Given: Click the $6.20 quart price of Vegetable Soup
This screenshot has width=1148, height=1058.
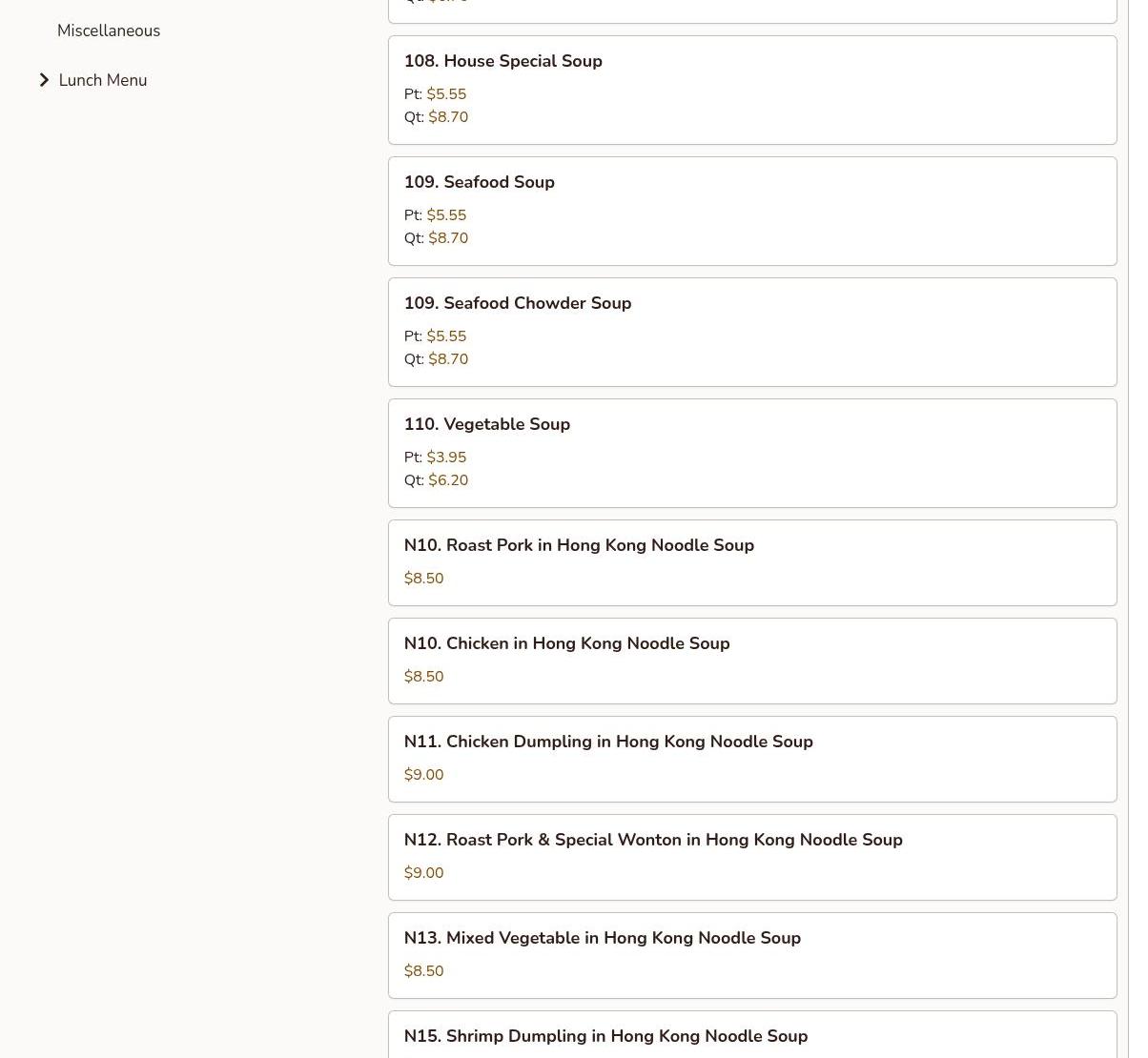Looking at the screenshot, I should tap(448, 480).
